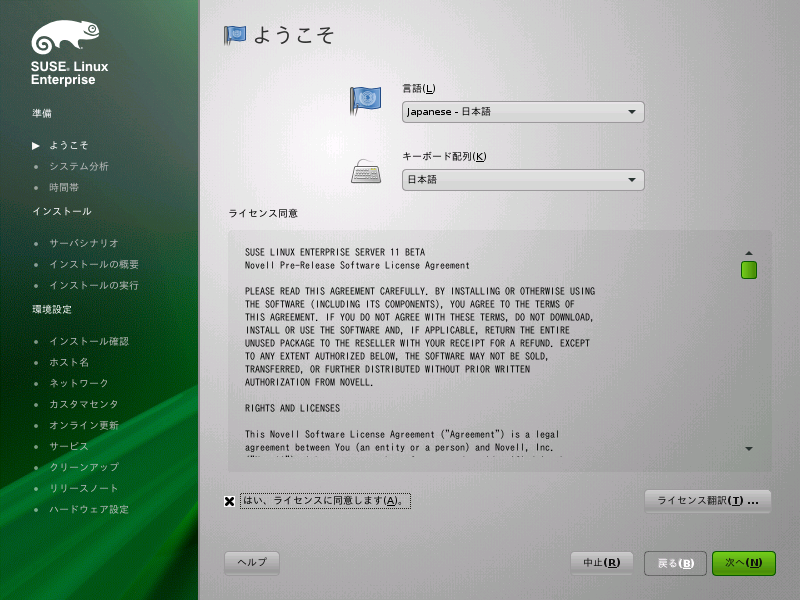Select ホスト名 step in sidebar
Image resolution: width=800 pixels, height=600 pixels.
[69, 362]
